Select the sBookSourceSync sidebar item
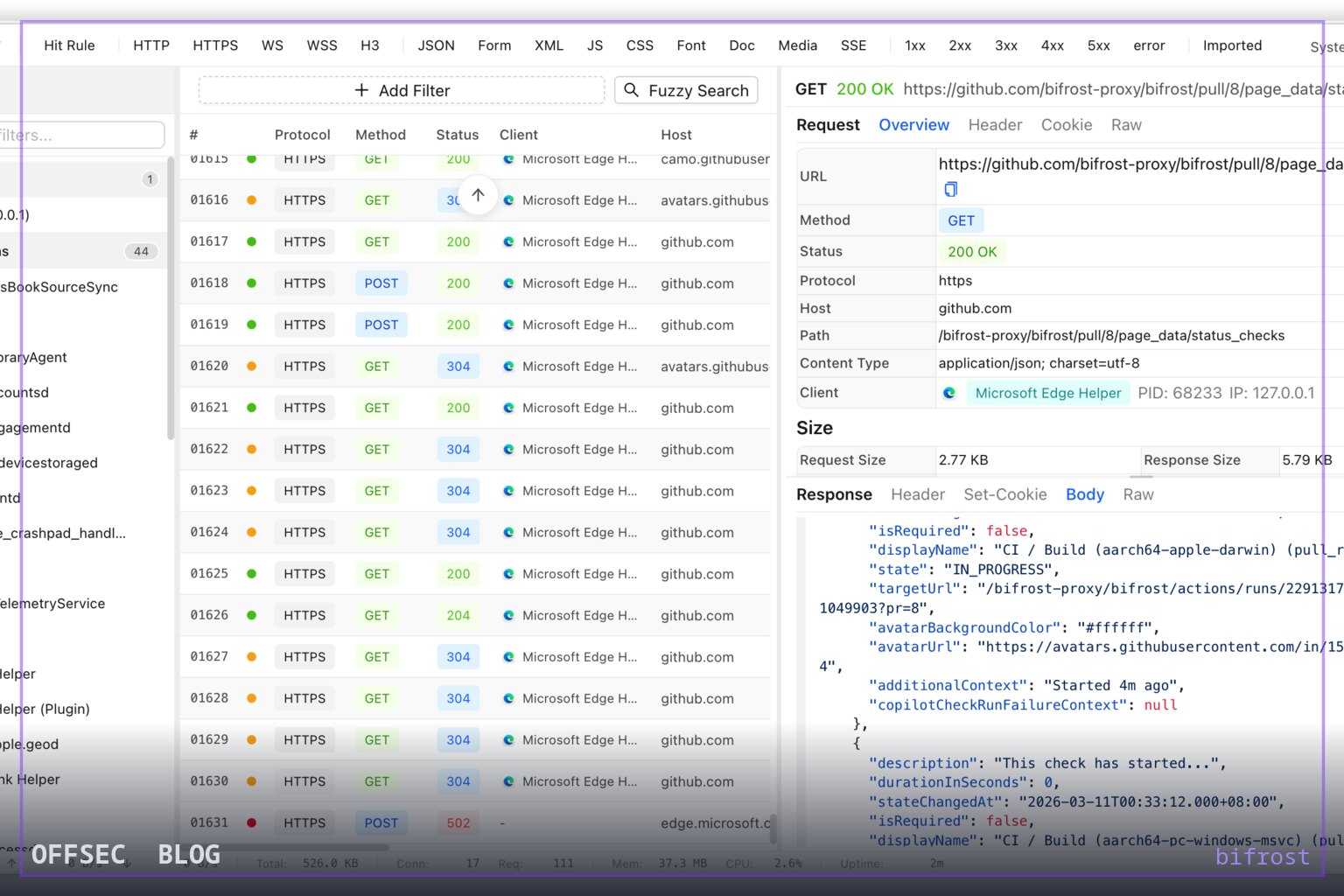This screenshot has width=1344, height=896. point(59,287)
